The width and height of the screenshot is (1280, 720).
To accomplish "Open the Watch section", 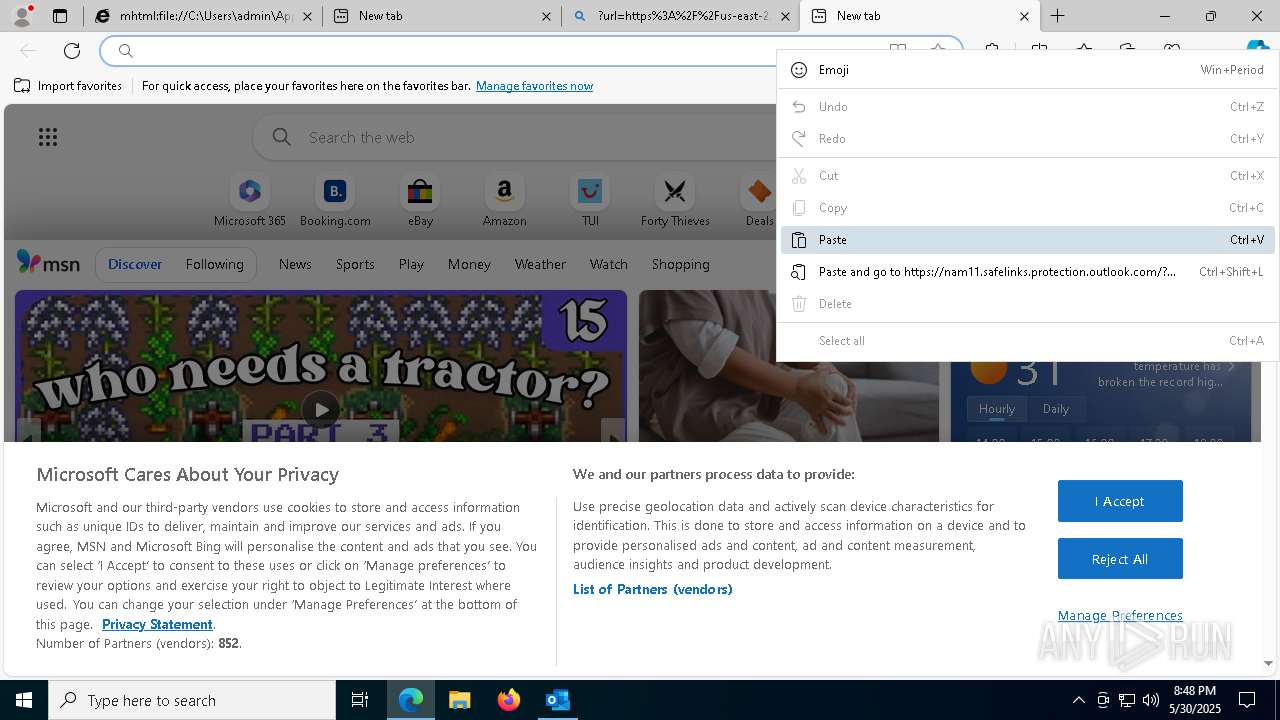I will (x=609, y=264).
